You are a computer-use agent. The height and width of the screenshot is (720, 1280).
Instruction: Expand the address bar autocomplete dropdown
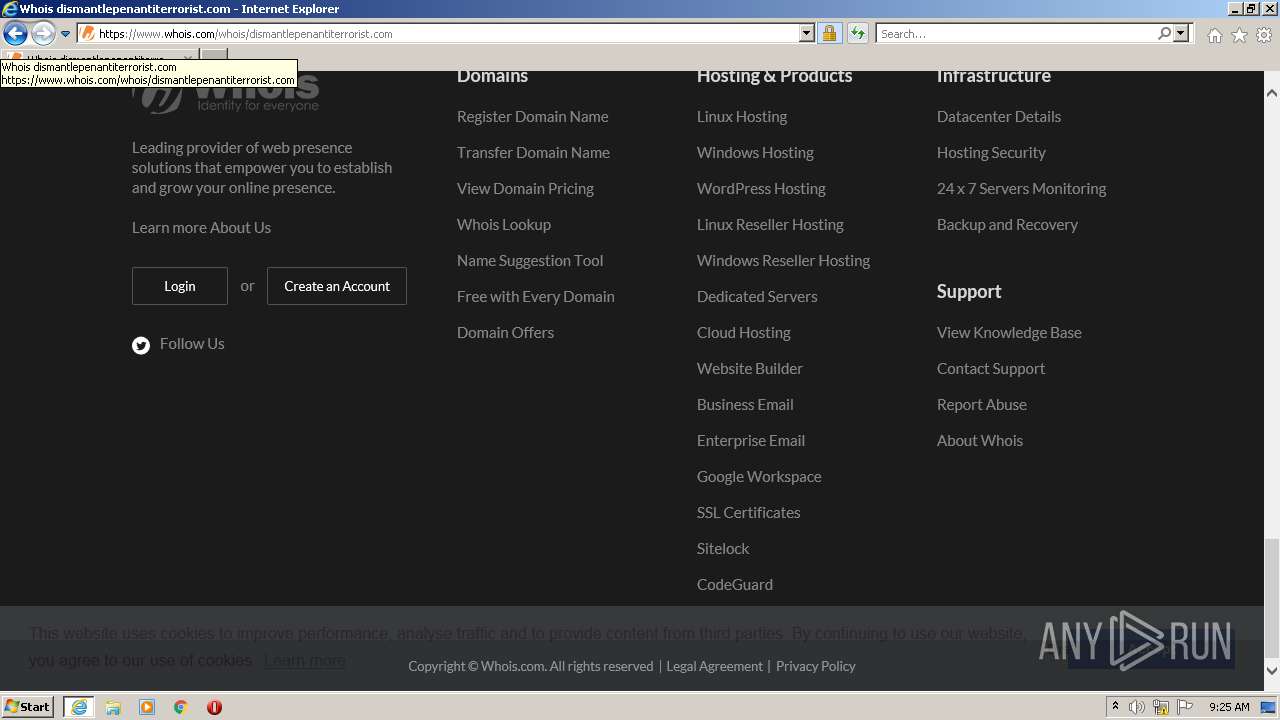807,34
